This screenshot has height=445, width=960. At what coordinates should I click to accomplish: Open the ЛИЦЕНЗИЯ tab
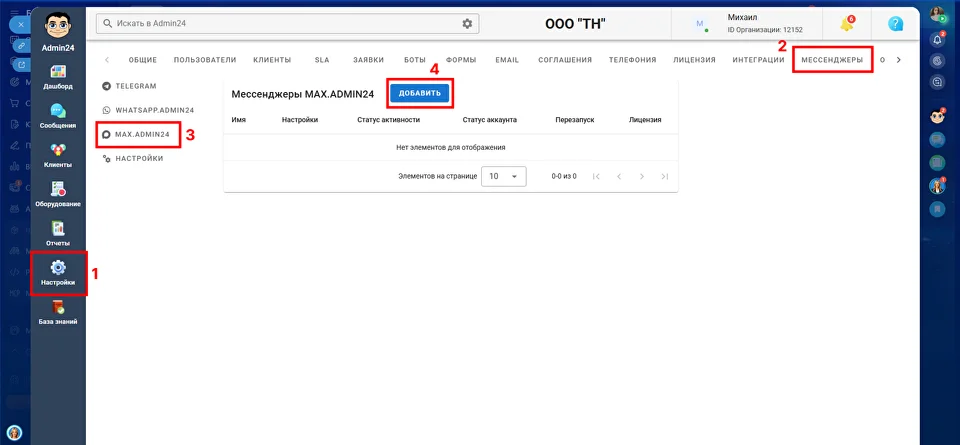point(694,60)
